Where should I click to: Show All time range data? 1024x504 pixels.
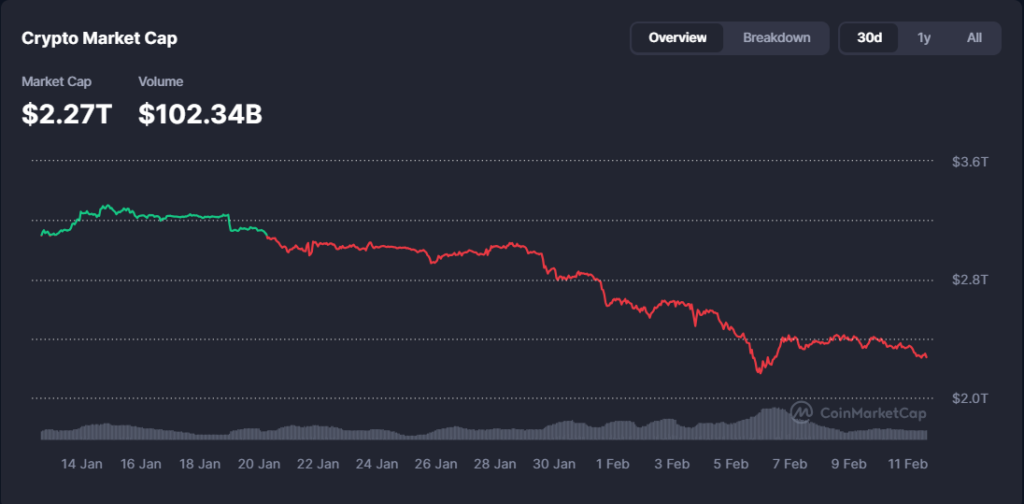coord(974,38)
